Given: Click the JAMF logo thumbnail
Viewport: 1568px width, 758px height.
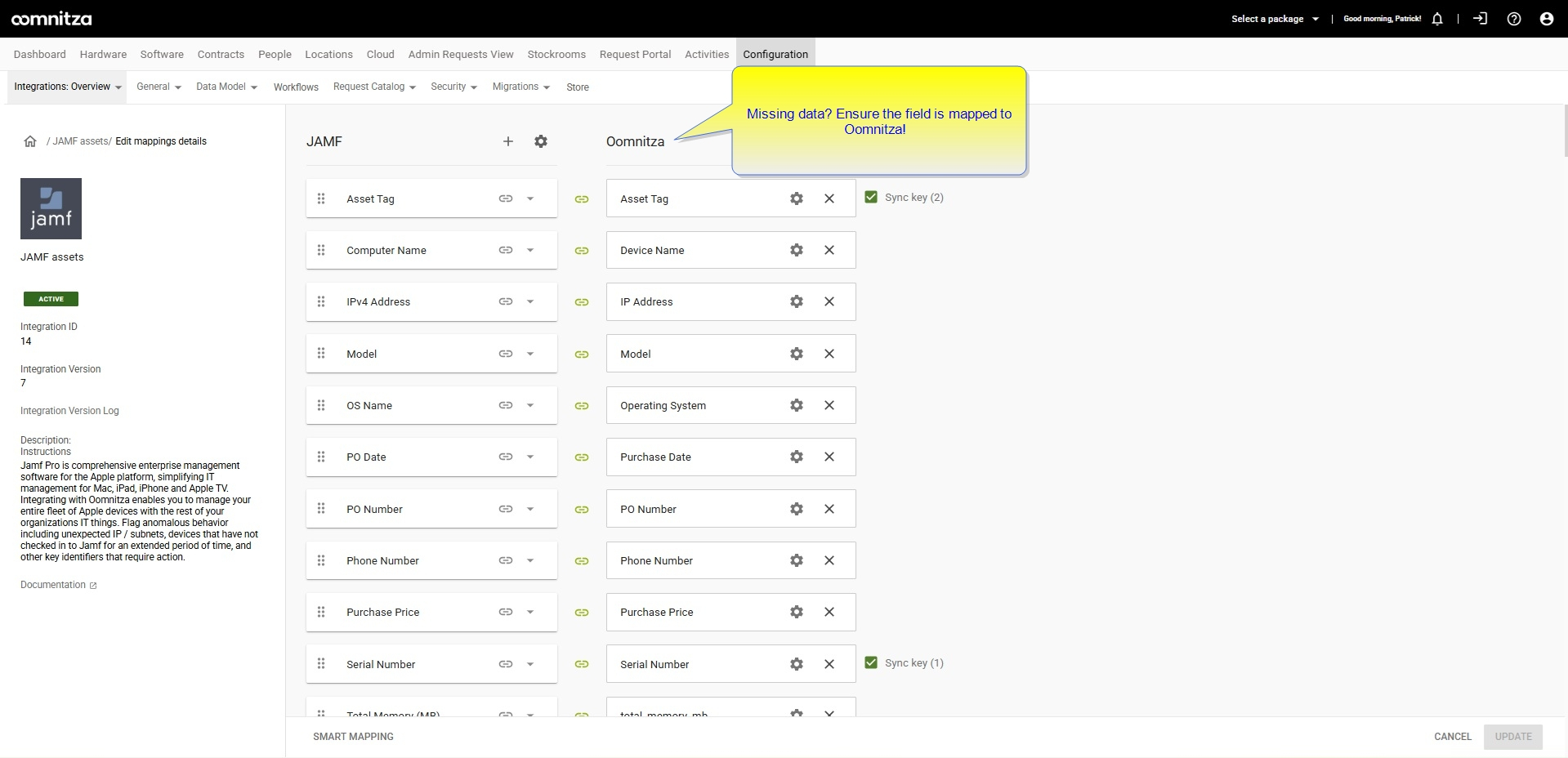Looking at the screenshot, I should click(51, 208).
